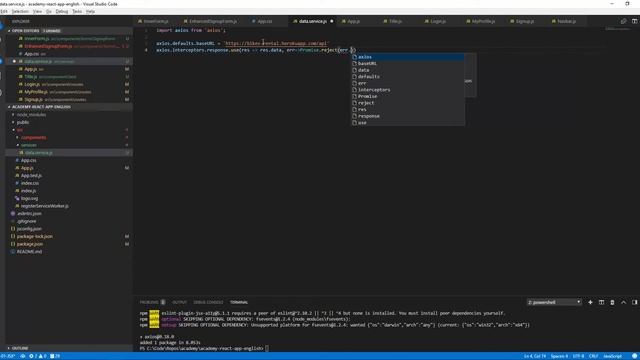Switch to the App.css editor tab
Screen dimensions: 640x360
pyautogui.click(x=264, y=21)
